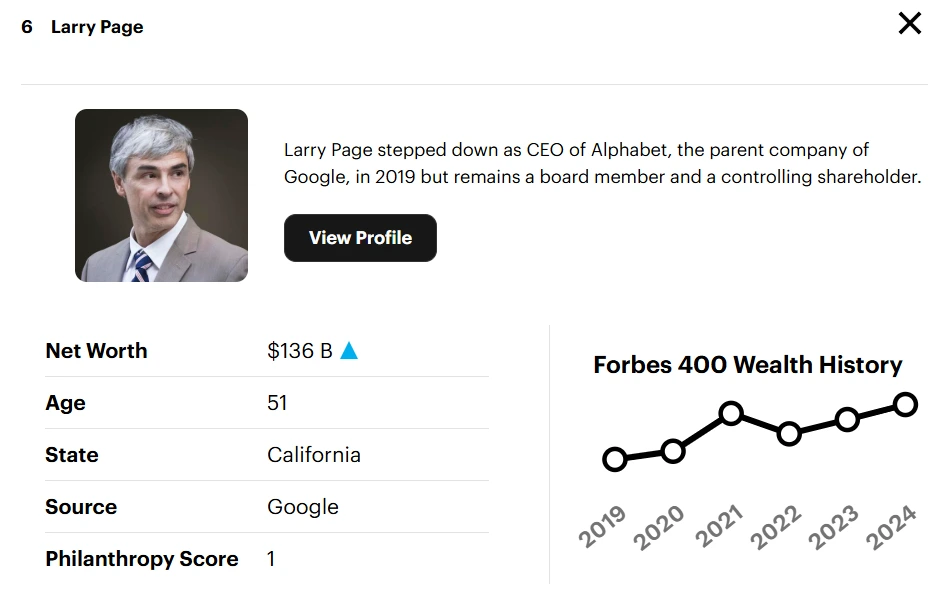Select the 2020 wealth history point
949x599 pixels.
[x=673, y=451]
